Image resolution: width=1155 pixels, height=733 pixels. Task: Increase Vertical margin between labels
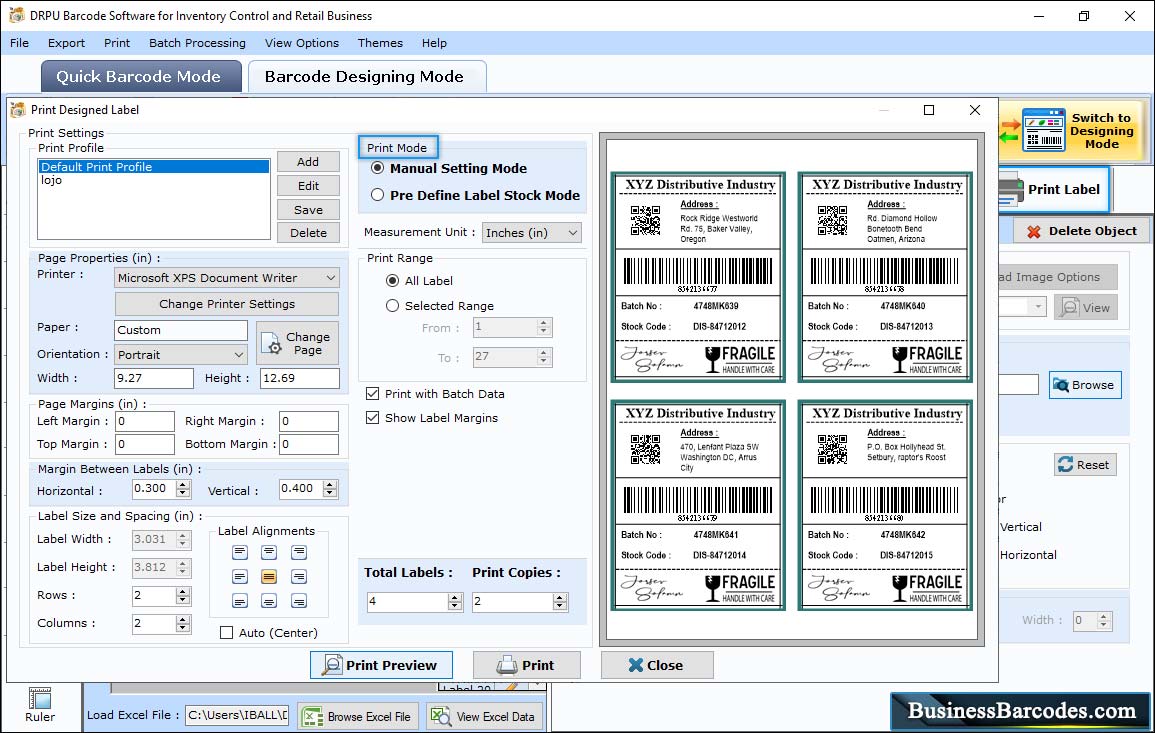point(330,485)
